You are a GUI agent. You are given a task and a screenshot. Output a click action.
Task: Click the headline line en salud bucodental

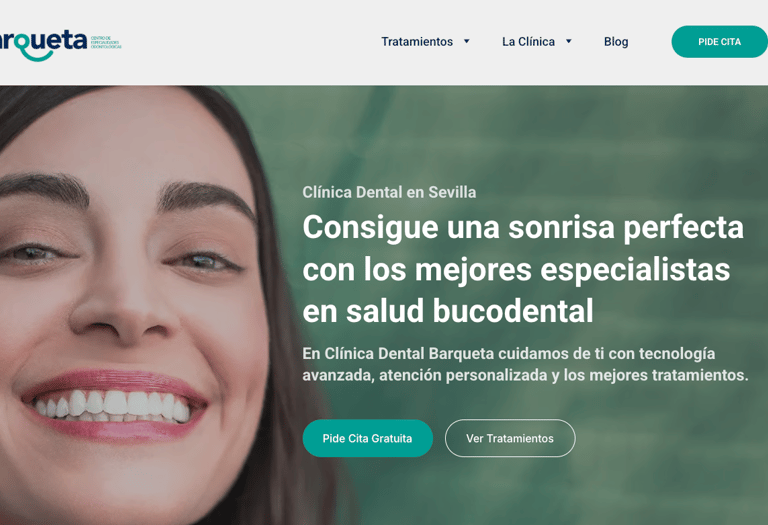tap(448, 311)
